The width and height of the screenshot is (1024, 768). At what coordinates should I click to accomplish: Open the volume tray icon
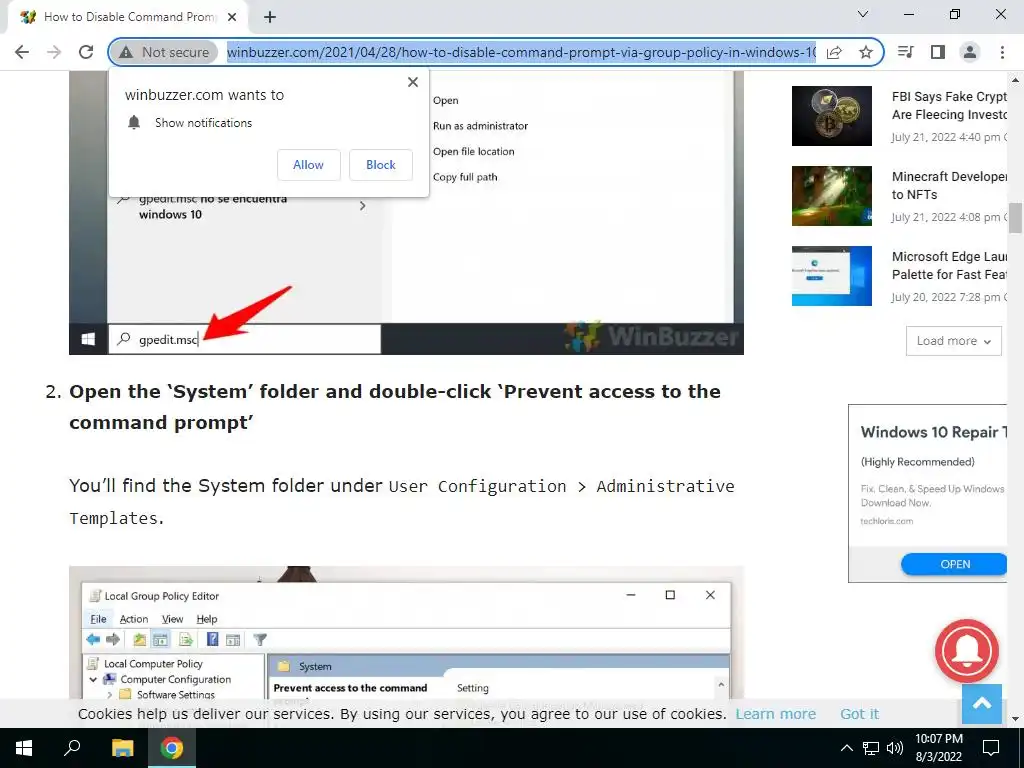[895, 748]
